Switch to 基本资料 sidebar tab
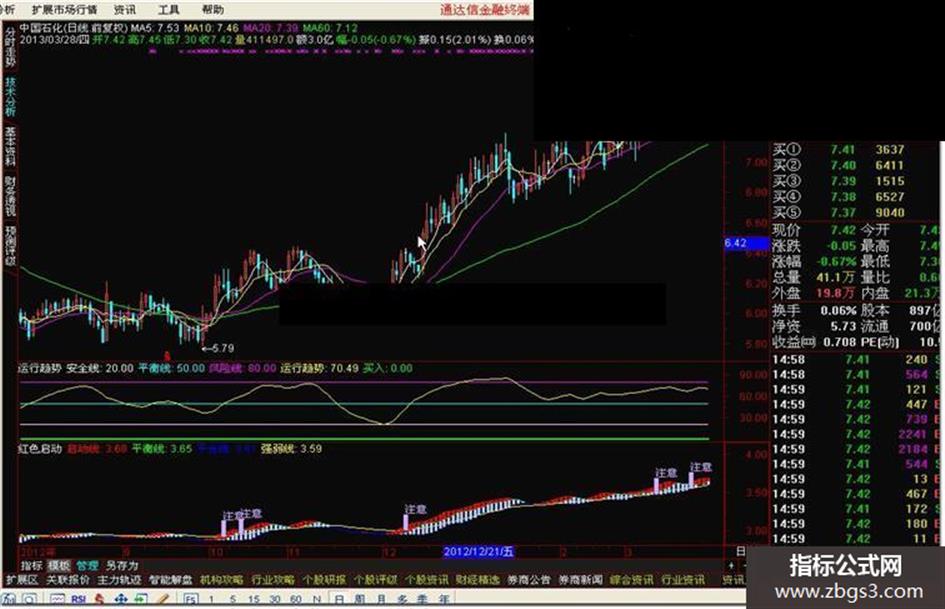The width and height of the screenshot is (945, 609). (10, 146)
